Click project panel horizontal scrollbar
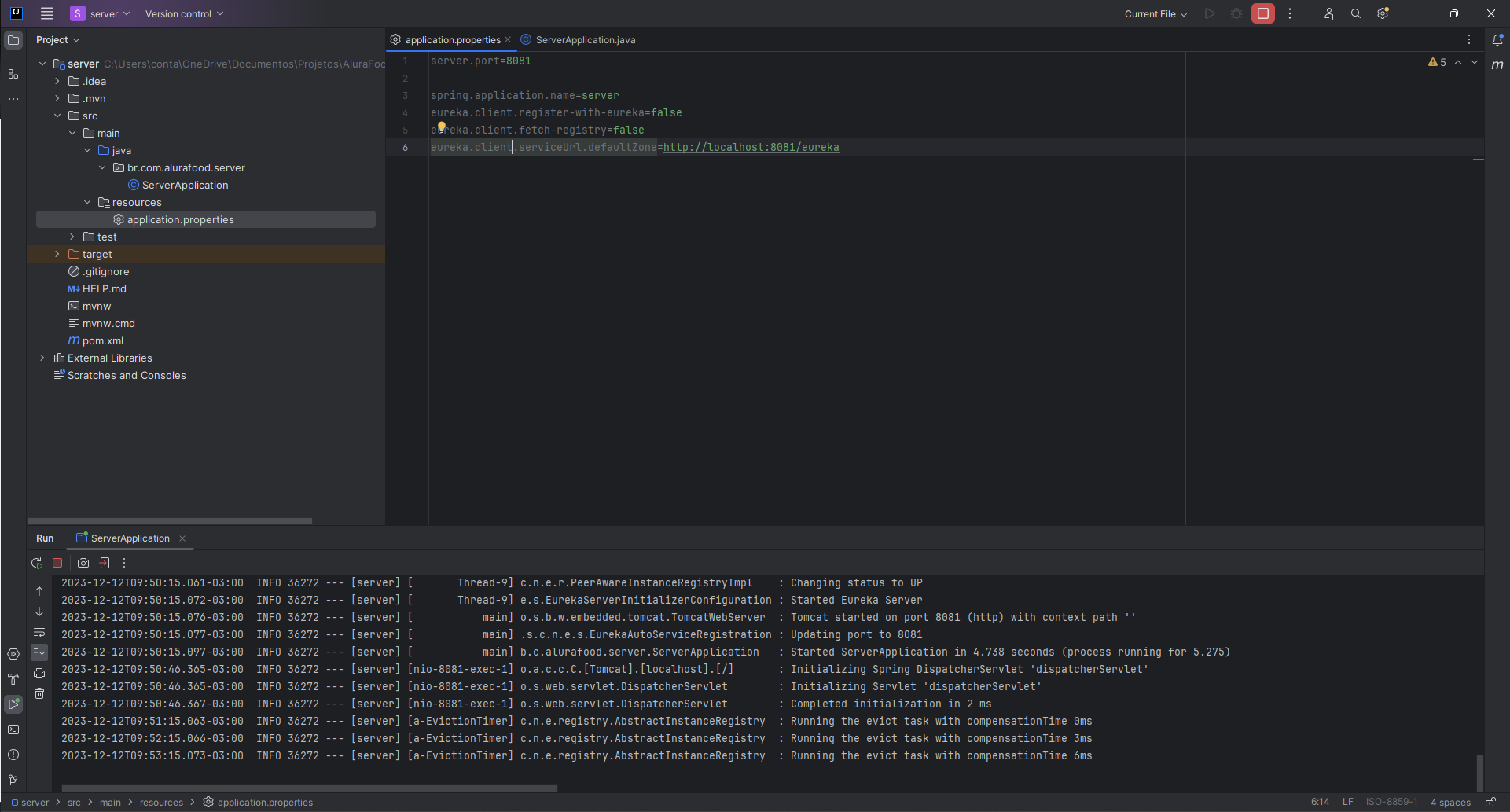Image resolution: width=1510 pixels, height=812 pixels. pos(170,520)
